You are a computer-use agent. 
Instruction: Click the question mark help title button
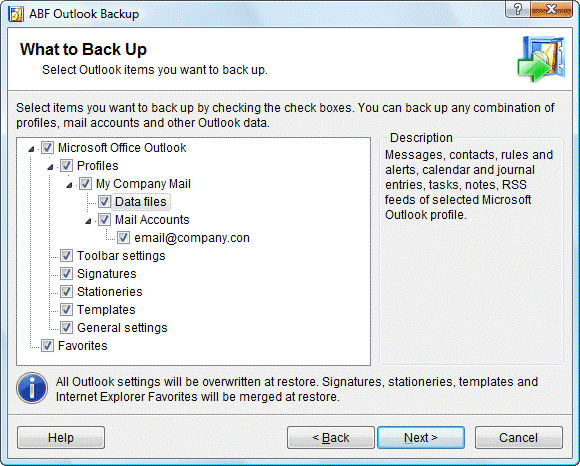point(518,9)
